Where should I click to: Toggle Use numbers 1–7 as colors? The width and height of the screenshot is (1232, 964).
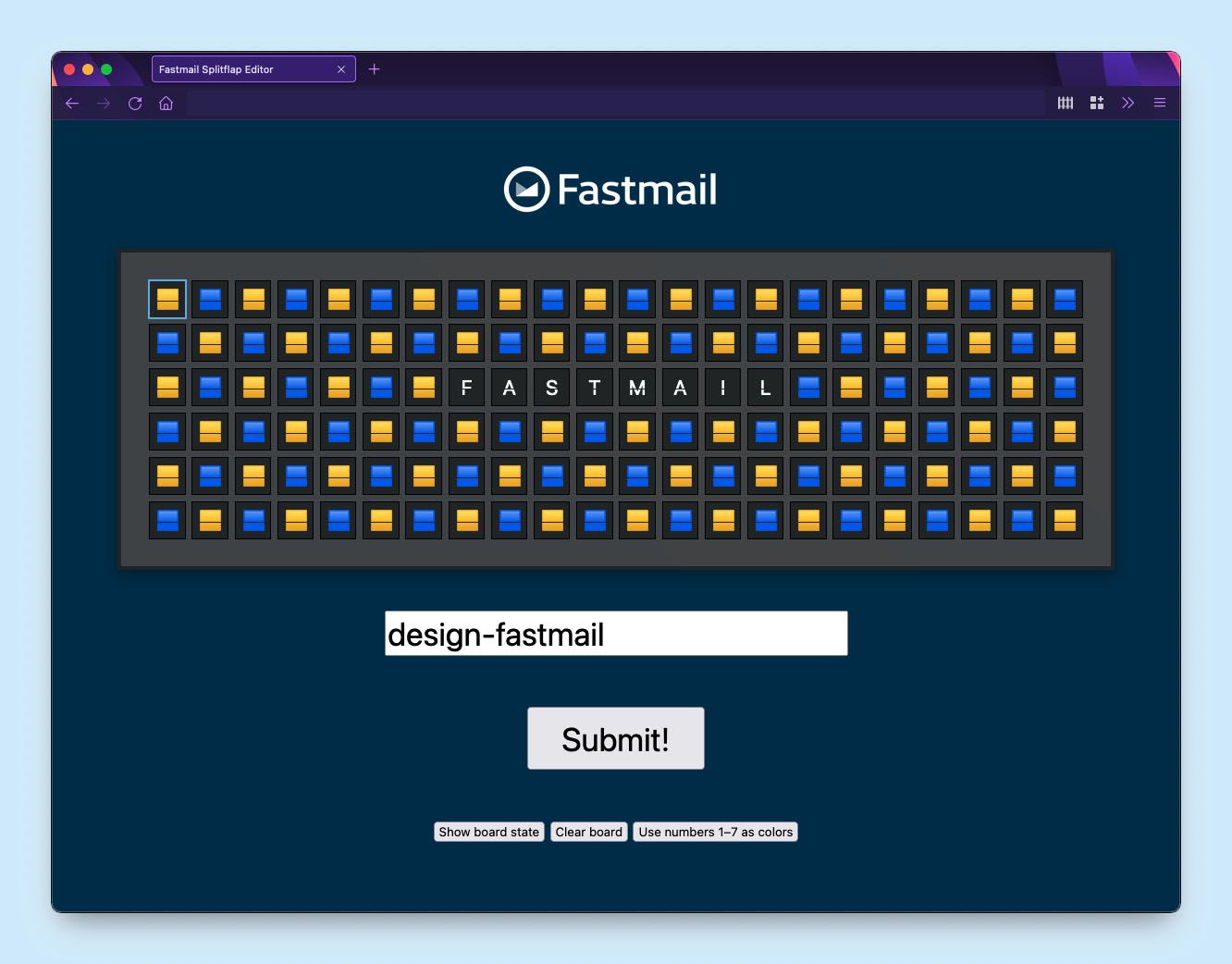click(715, 832)
